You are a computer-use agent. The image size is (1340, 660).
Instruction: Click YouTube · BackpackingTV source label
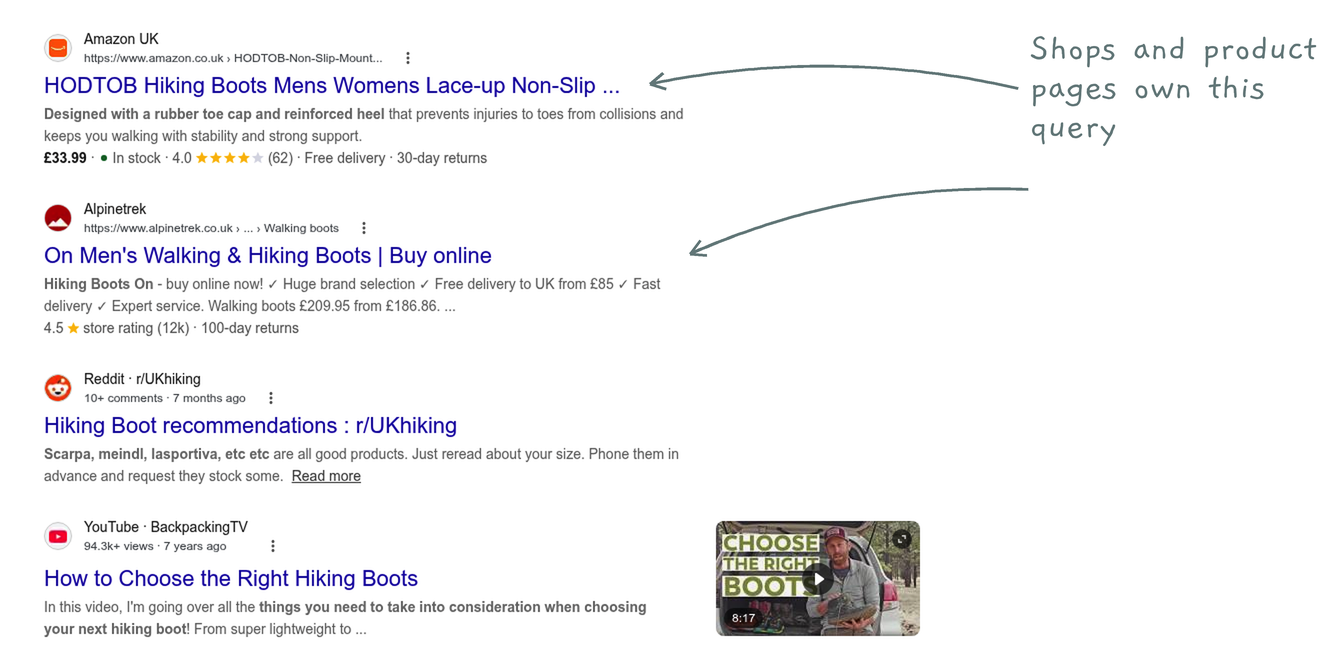tap(166, 527)
